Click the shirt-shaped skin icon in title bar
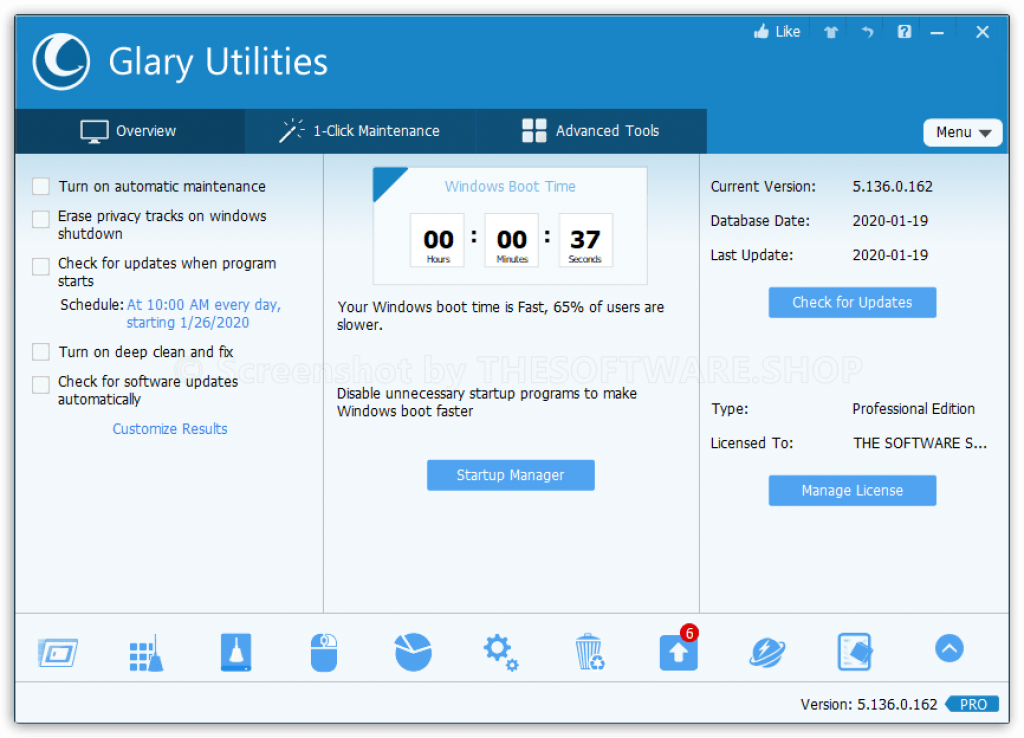The width and height of the screenshot is (1024, 738). (x=830, y=32)
